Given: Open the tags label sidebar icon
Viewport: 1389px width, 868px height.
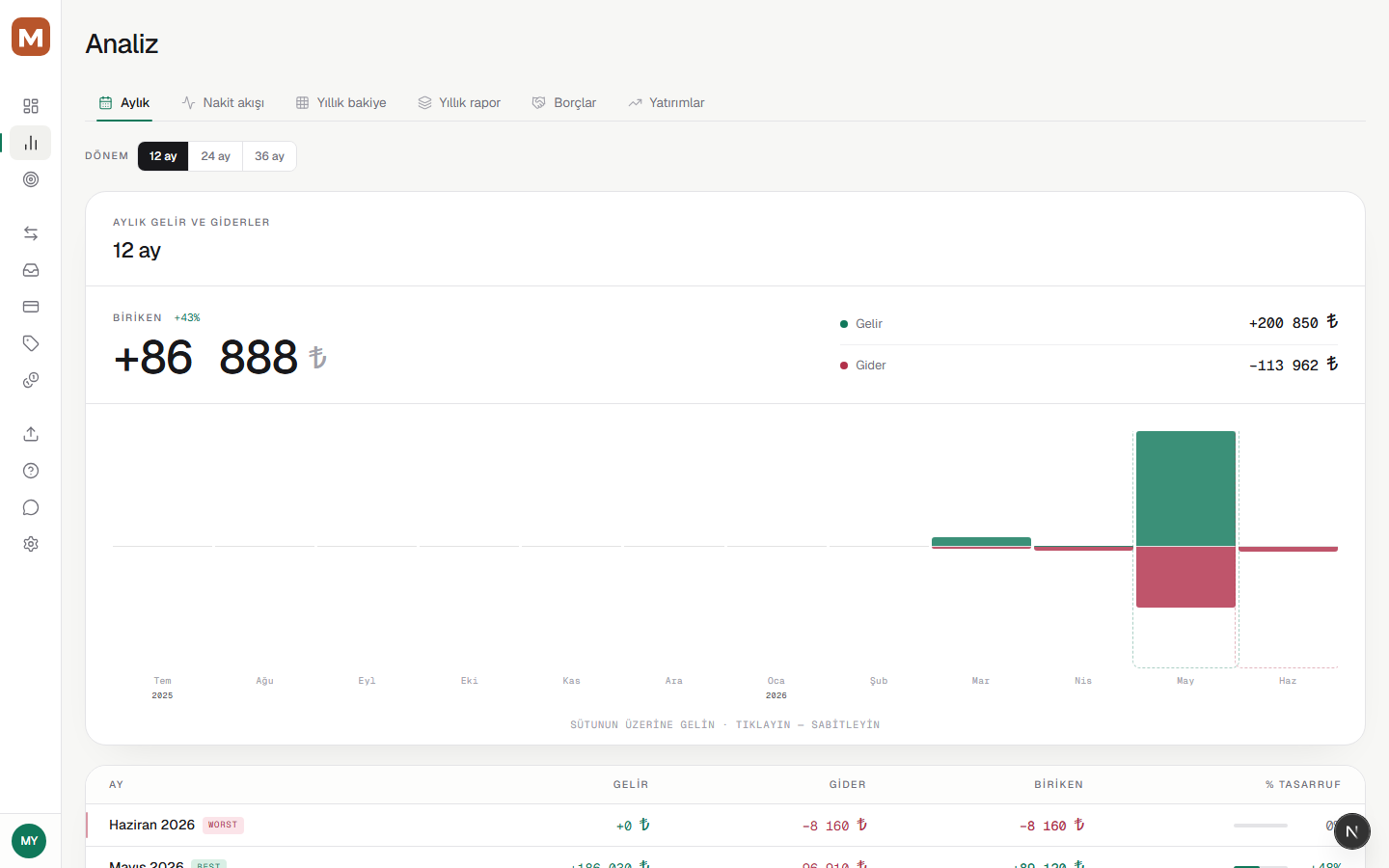Looking at the screenshot, I should point(31,343).
